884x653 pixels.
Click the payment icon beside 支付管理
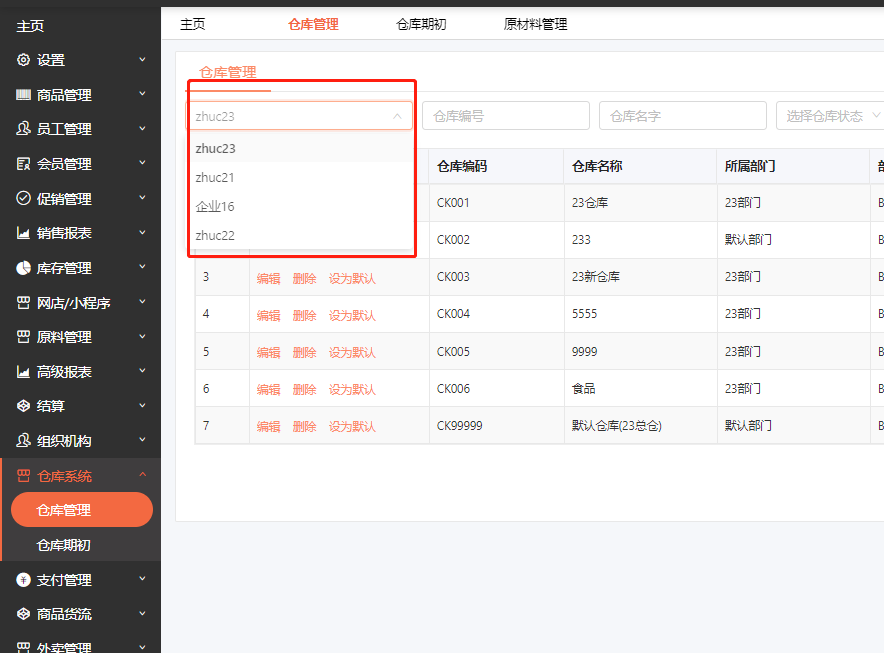click(x=24, y=580)
